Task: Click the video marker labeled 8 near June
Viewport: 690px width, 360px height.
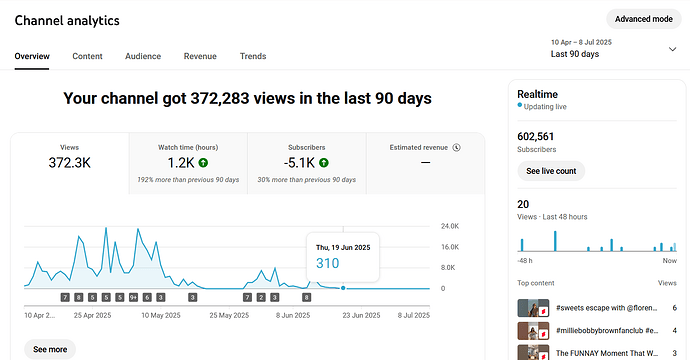Action: click(x=307, y=298)
